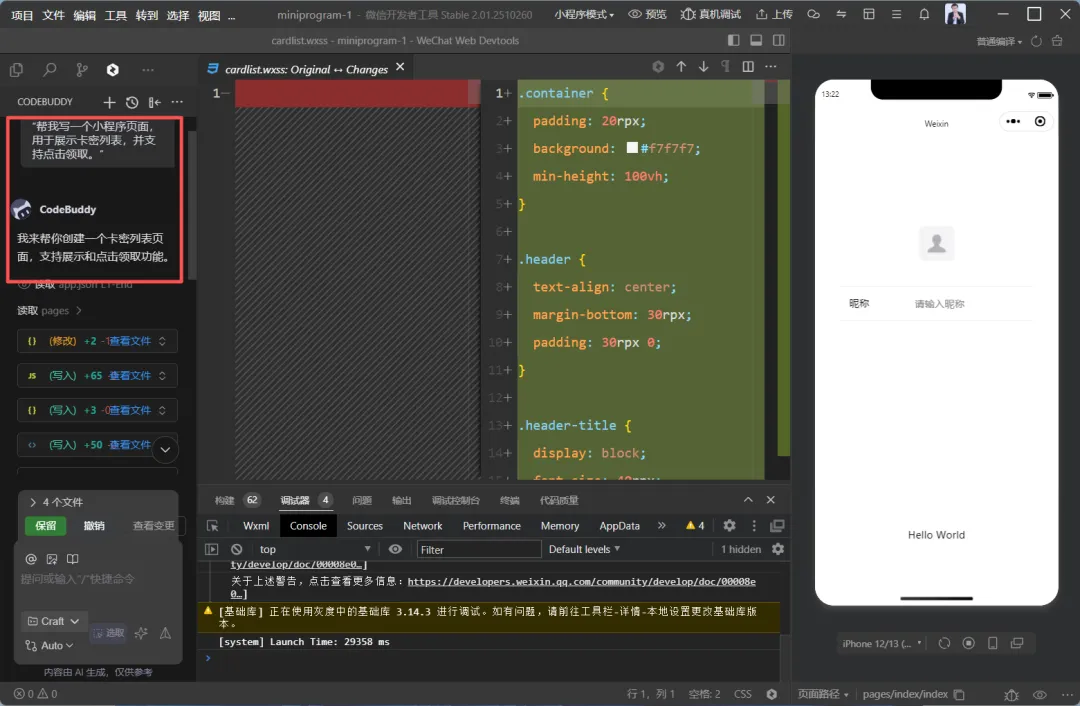1080x706 pixels.
Task: Open DevTools settings gear icon
Action: (x=729, y=525)
